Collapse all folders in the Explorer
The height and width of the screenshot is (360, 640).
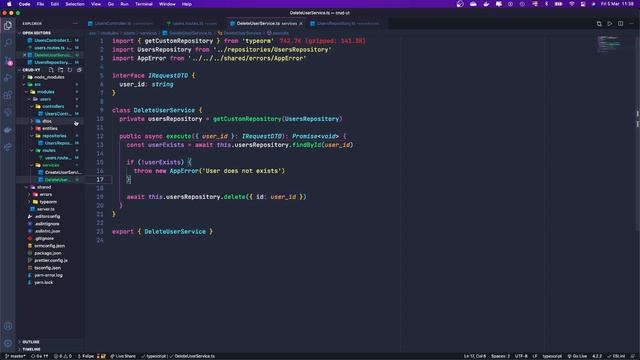79,70
